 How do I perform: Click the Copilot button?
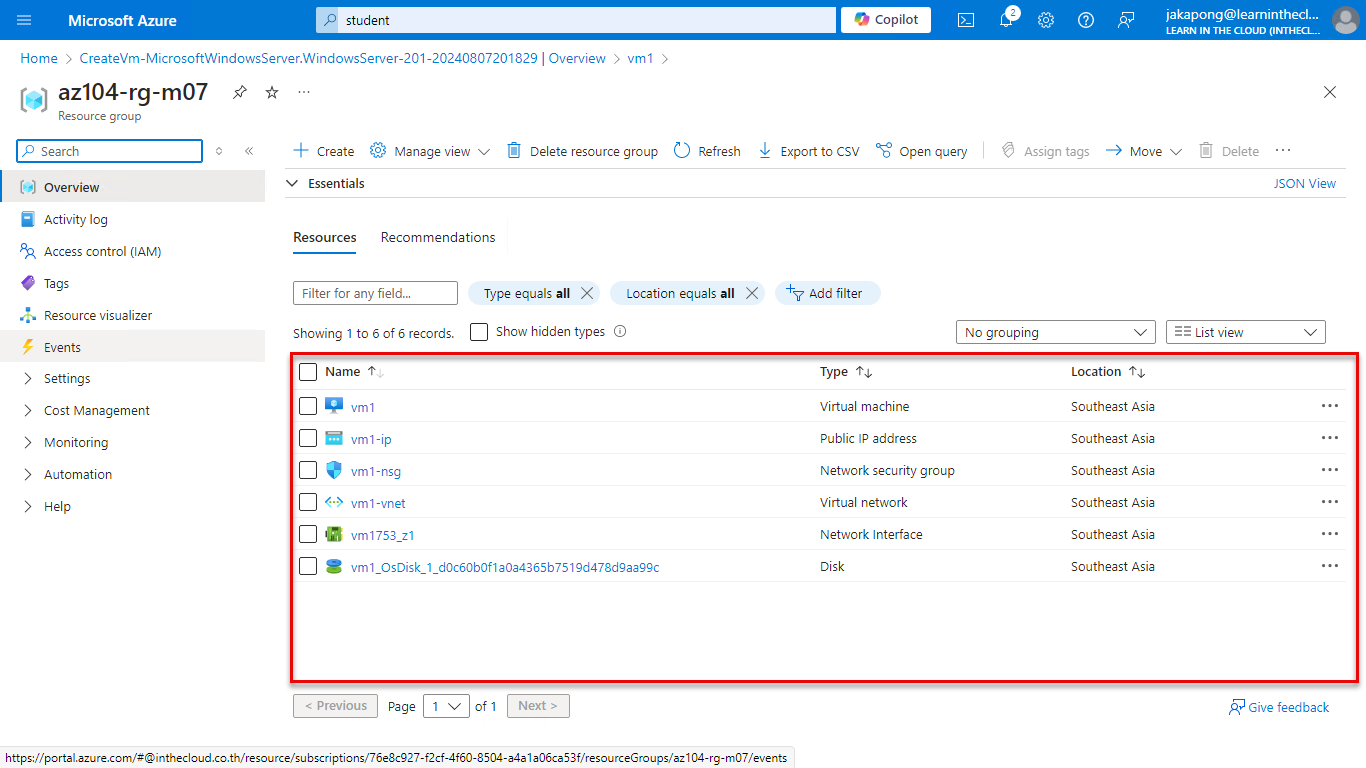[886, 20]
